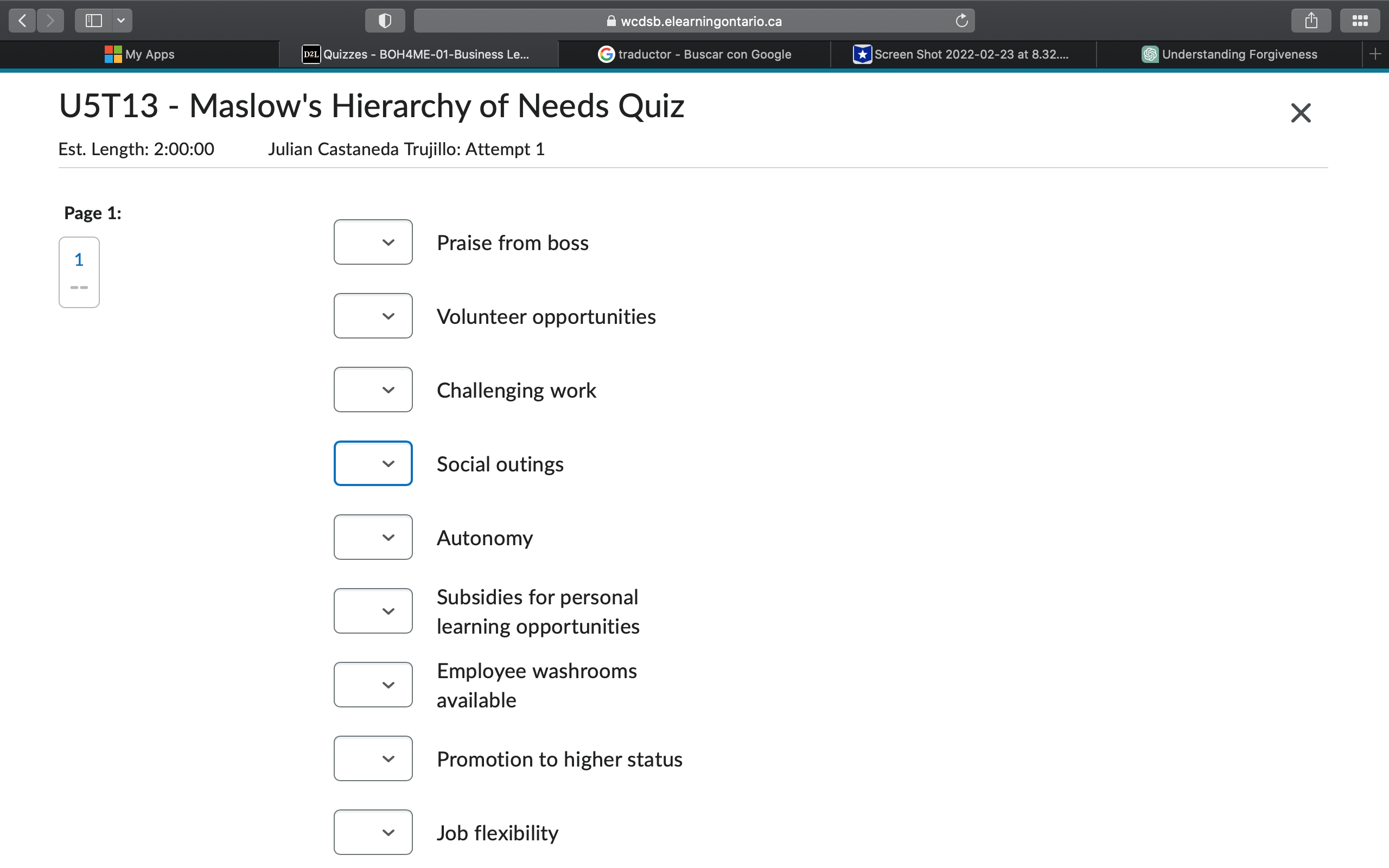The height and width of the screenshot is (868, 1389).
Task: Select page 1 in the question navigator
Action: [x=79, y=272]
